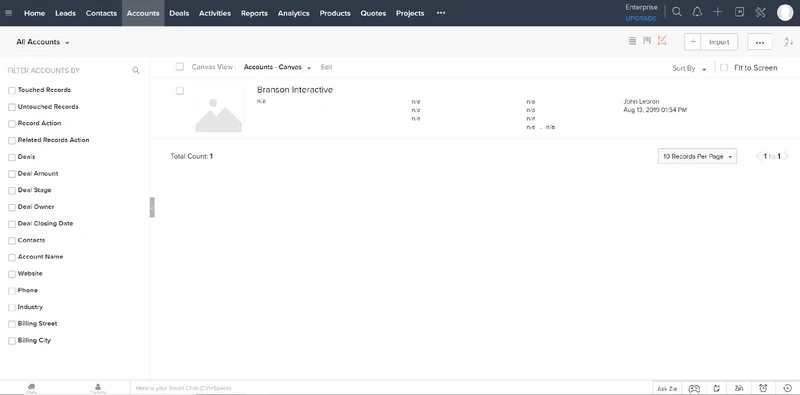Click the Ask Zia button

pos(667,388)
